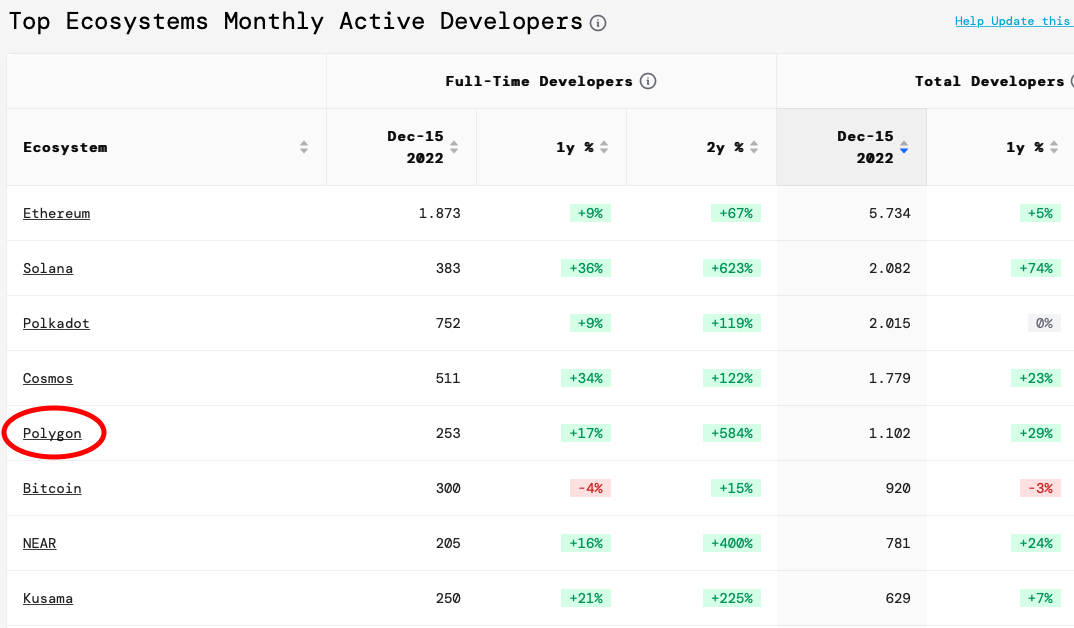This screenshot has width=1074, height=628.
Task: Click Polkadot's +119% two-year badge
Action: pyautogui.click(x=732, y=323)
